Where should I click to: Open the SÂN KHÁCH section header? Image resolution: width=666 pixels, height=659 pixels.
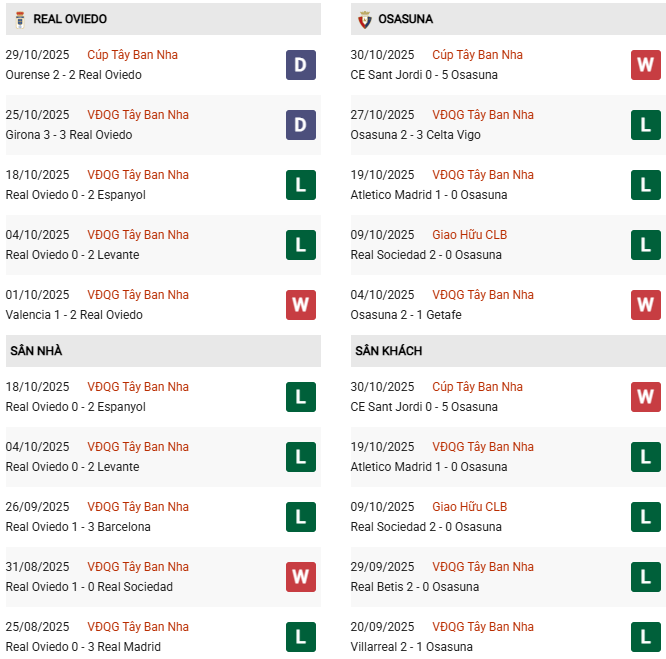point(388,351)
